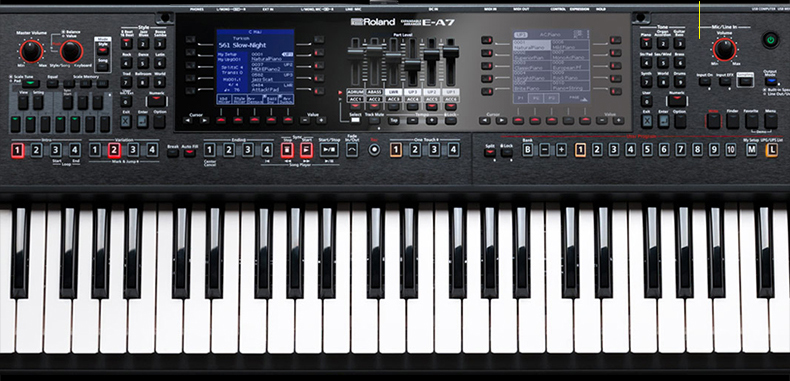This screenshot has height=381, width=790.
Task: Select the Brass tone button 6
Action: coord(679,62)
